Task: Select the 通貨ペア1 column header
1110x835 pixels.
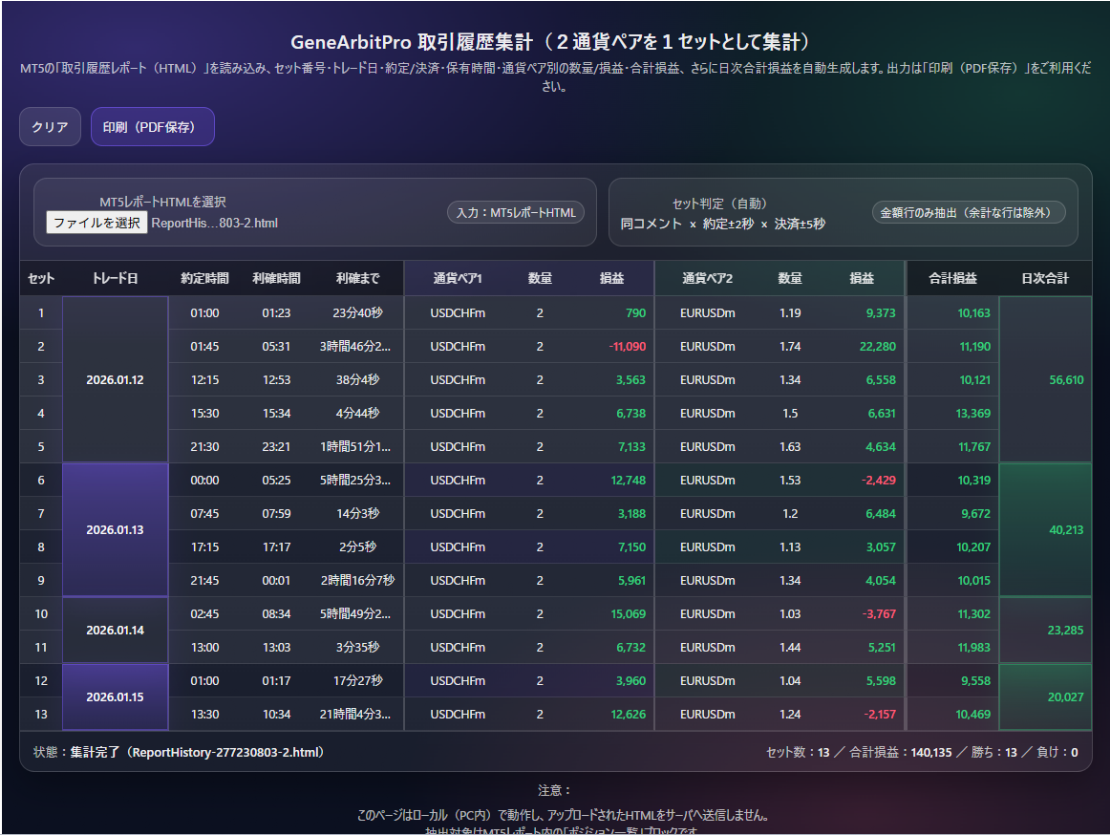Action: 457,278
